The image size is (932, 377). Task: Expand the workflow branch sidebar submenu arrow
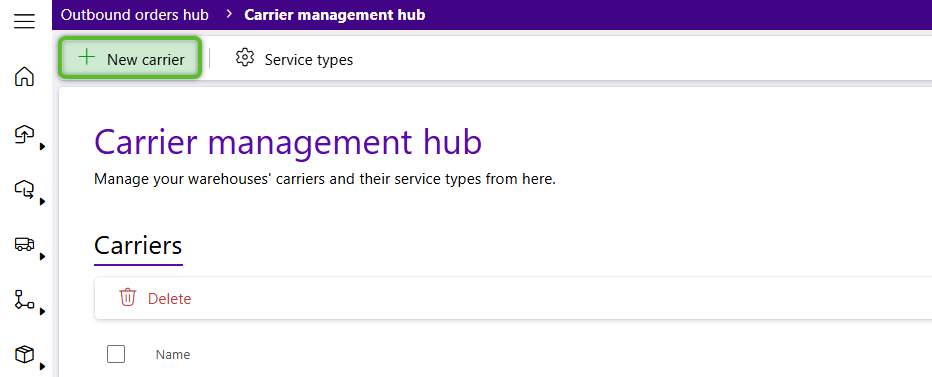click(x=42, y=311)
